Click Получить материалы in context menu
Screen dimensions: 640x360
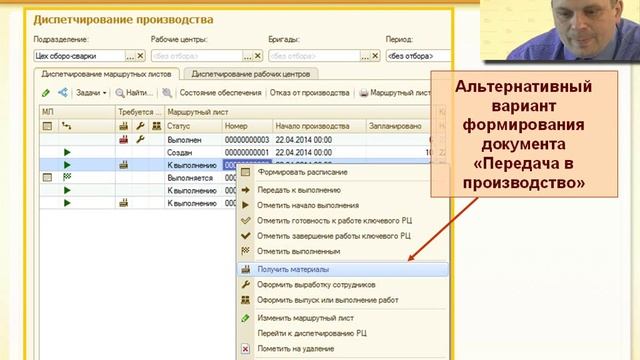(x=343, y=269)
